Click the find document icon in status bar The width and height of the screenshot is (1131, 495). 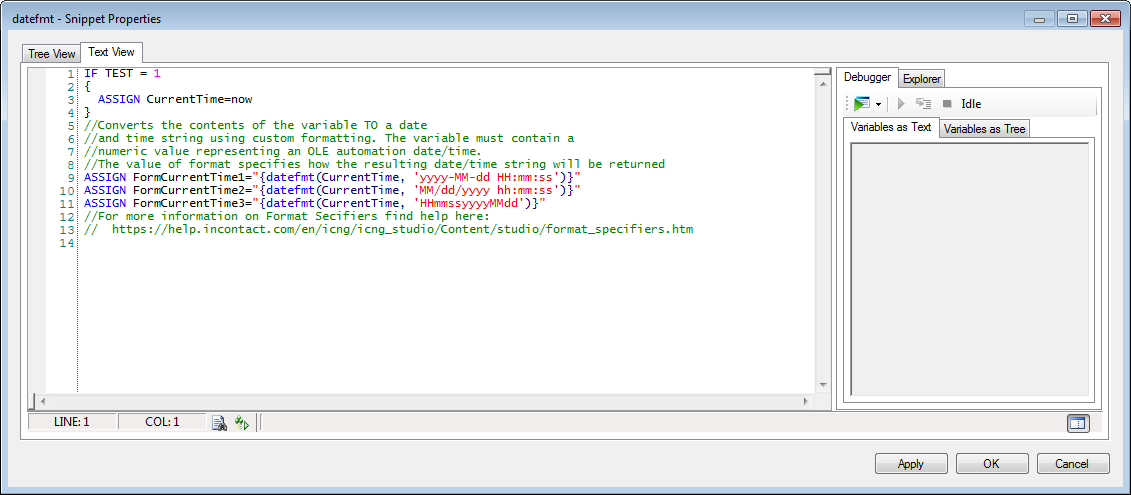pyautogui.click(x=219, y=423)
